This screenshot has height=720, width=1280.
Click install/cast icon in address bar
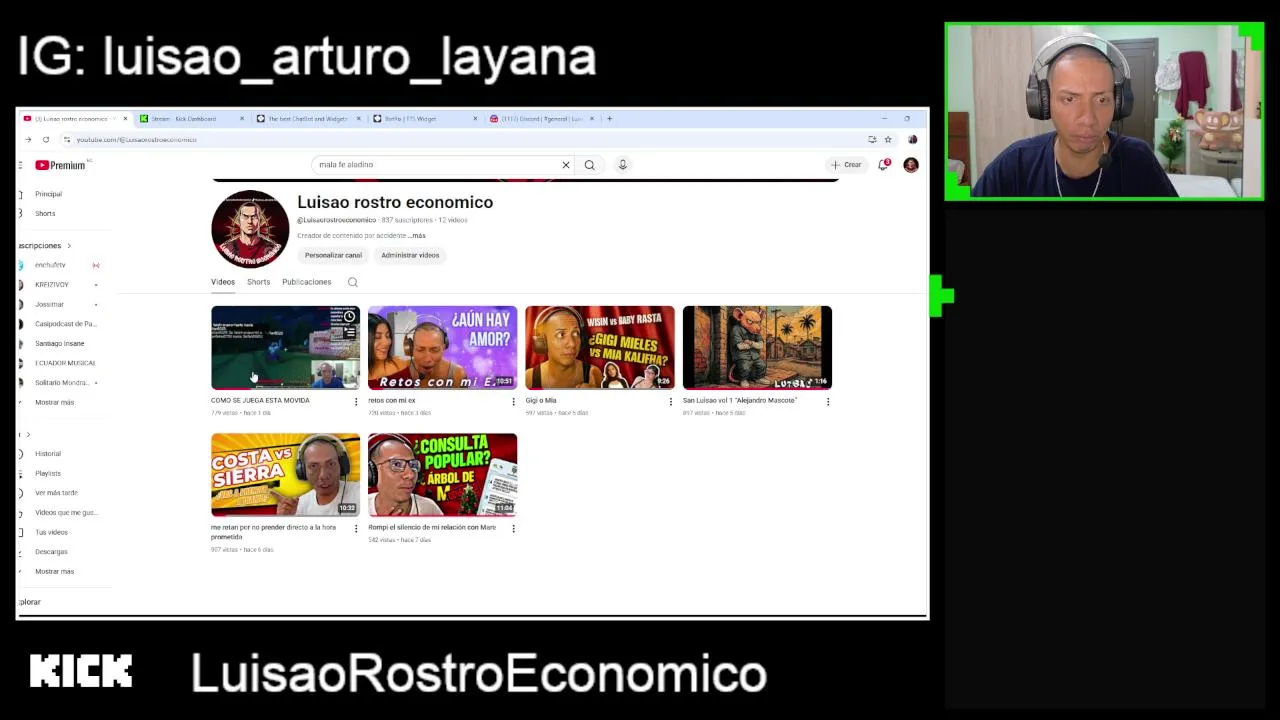click(x=872, y=140)
